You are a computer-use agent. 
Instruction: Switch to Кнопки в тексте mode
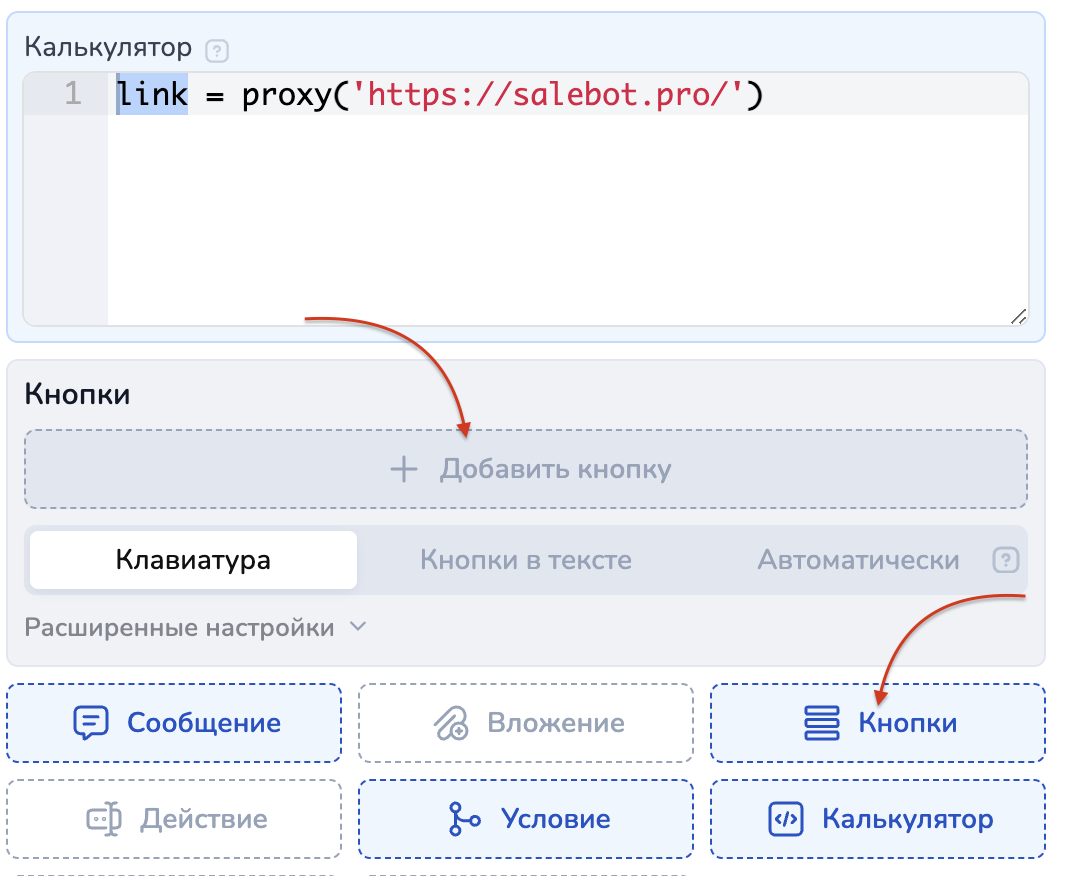[525, 560]
